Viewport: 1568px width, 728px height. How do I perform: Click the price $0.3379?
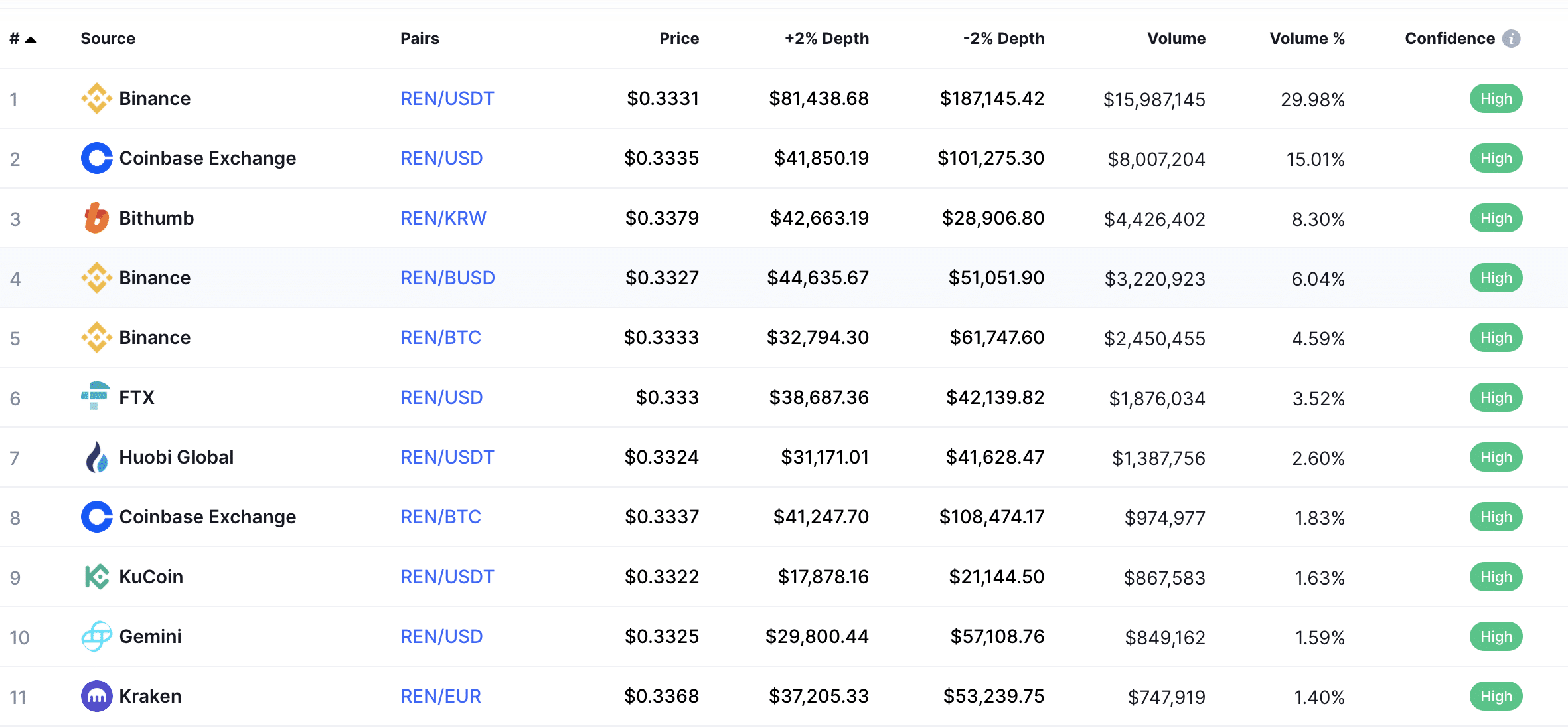[x=662, y=218]
